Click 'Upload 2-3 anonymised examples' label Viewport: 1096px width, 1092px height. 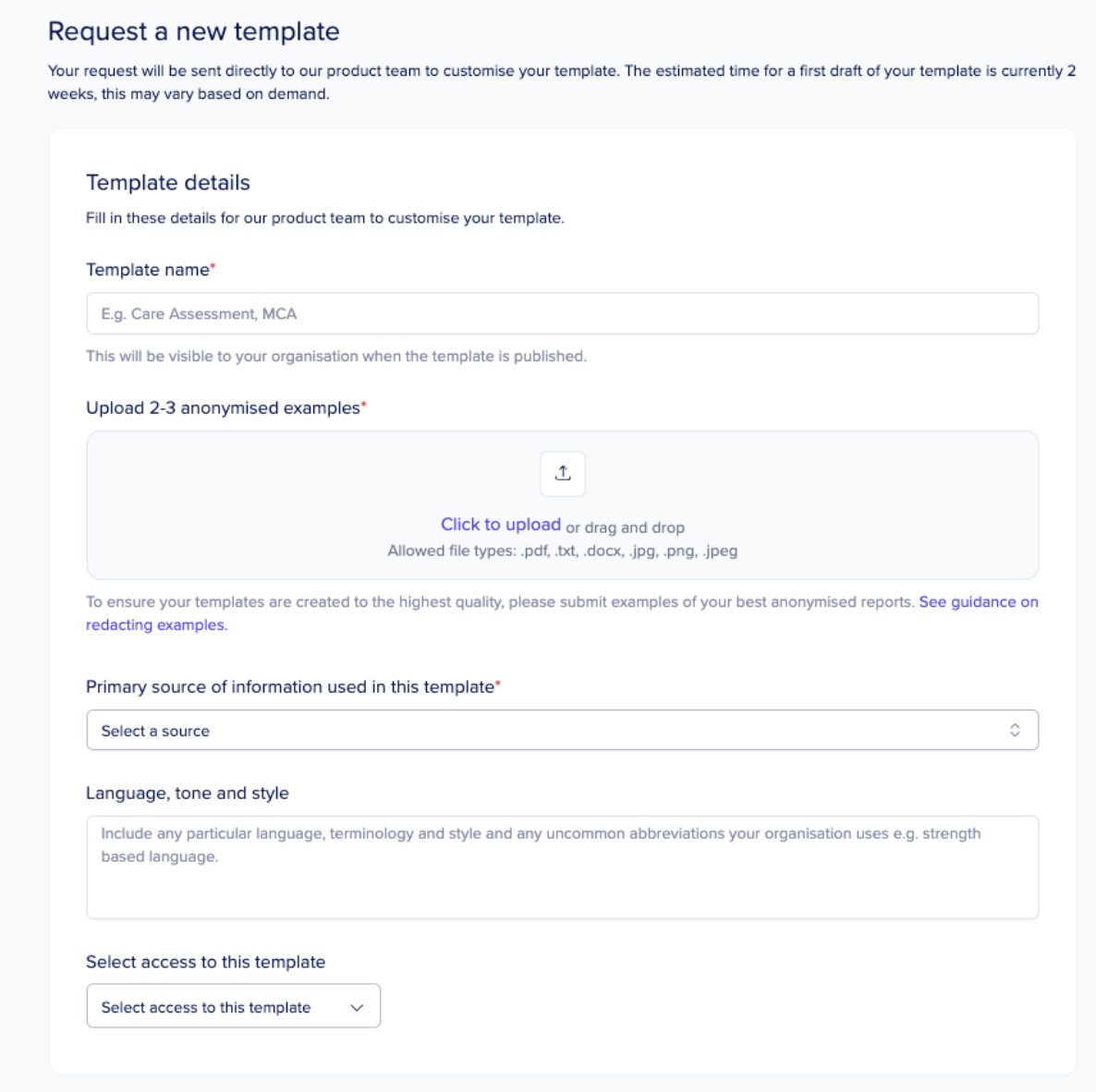click(223, 408)
